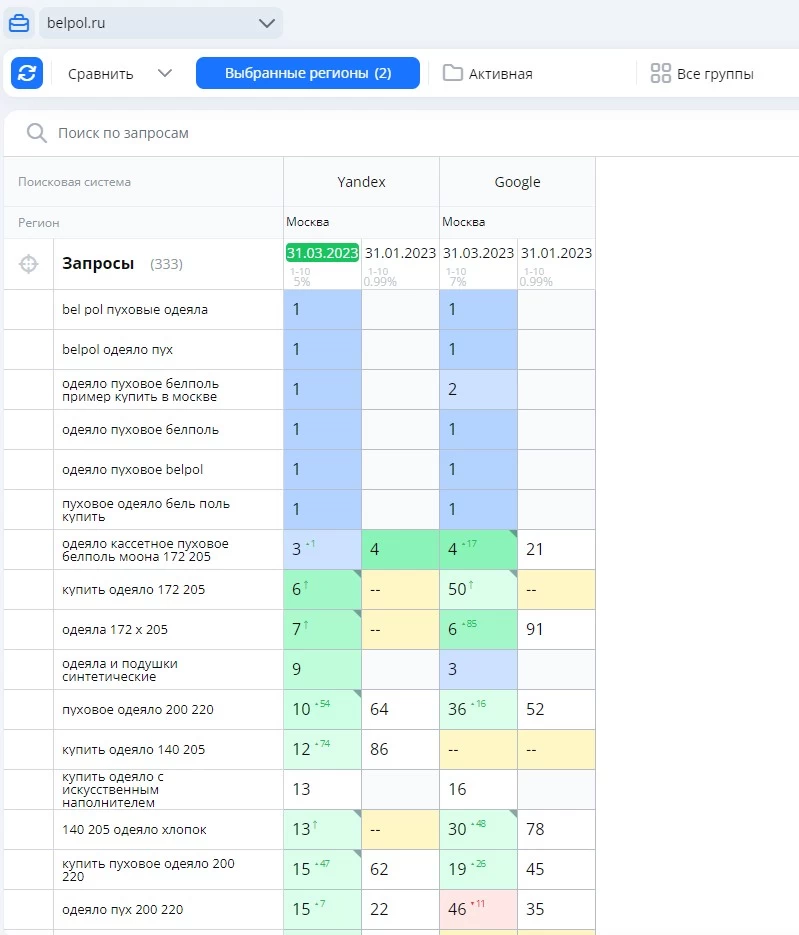The image size is (799, 935).
Task: Click the crosshair target icon beside Запросы
Action: [x=29, y=264]
